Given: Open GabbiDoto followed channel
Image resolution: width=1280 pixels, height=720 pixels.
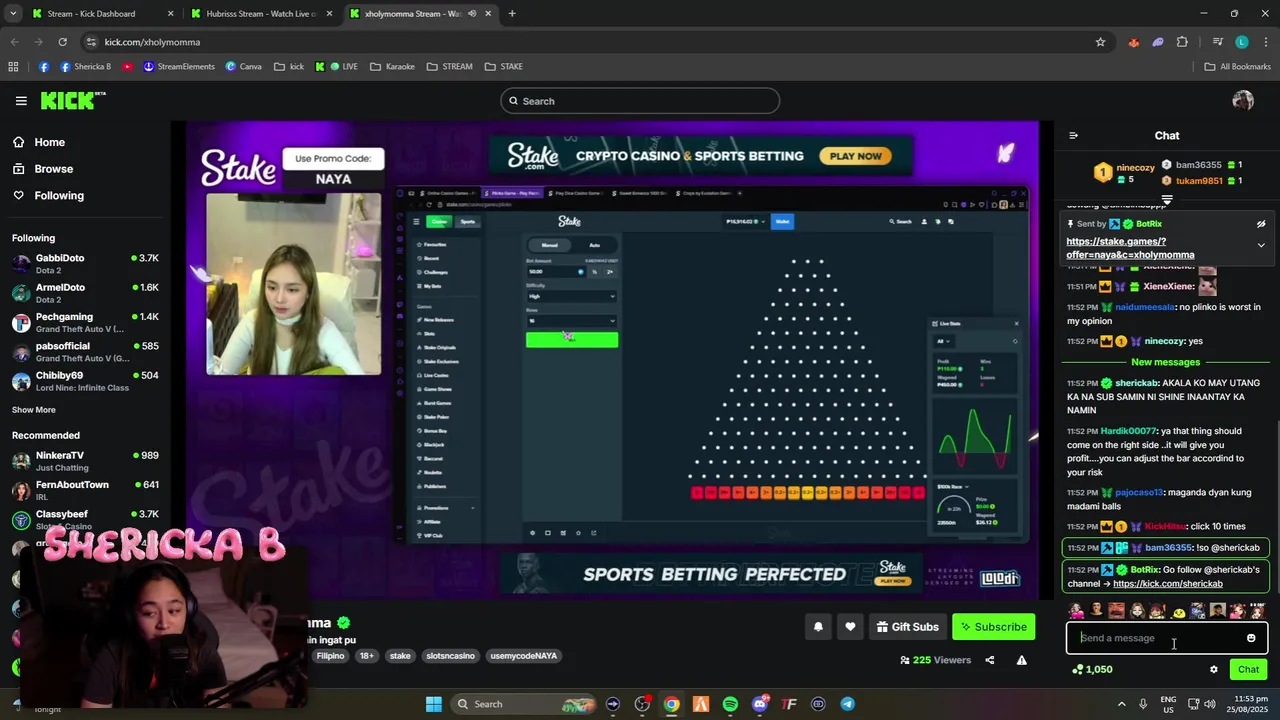Looking at the screenshot, I should pyautogui.click(x=85, y=264).
